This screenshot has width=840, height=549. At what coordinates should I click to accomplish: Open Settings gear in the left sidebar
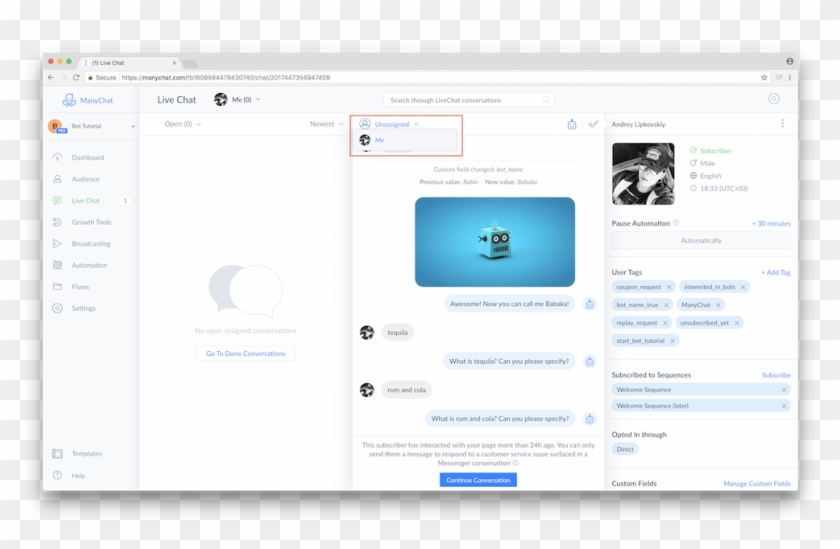coord(57,308)
